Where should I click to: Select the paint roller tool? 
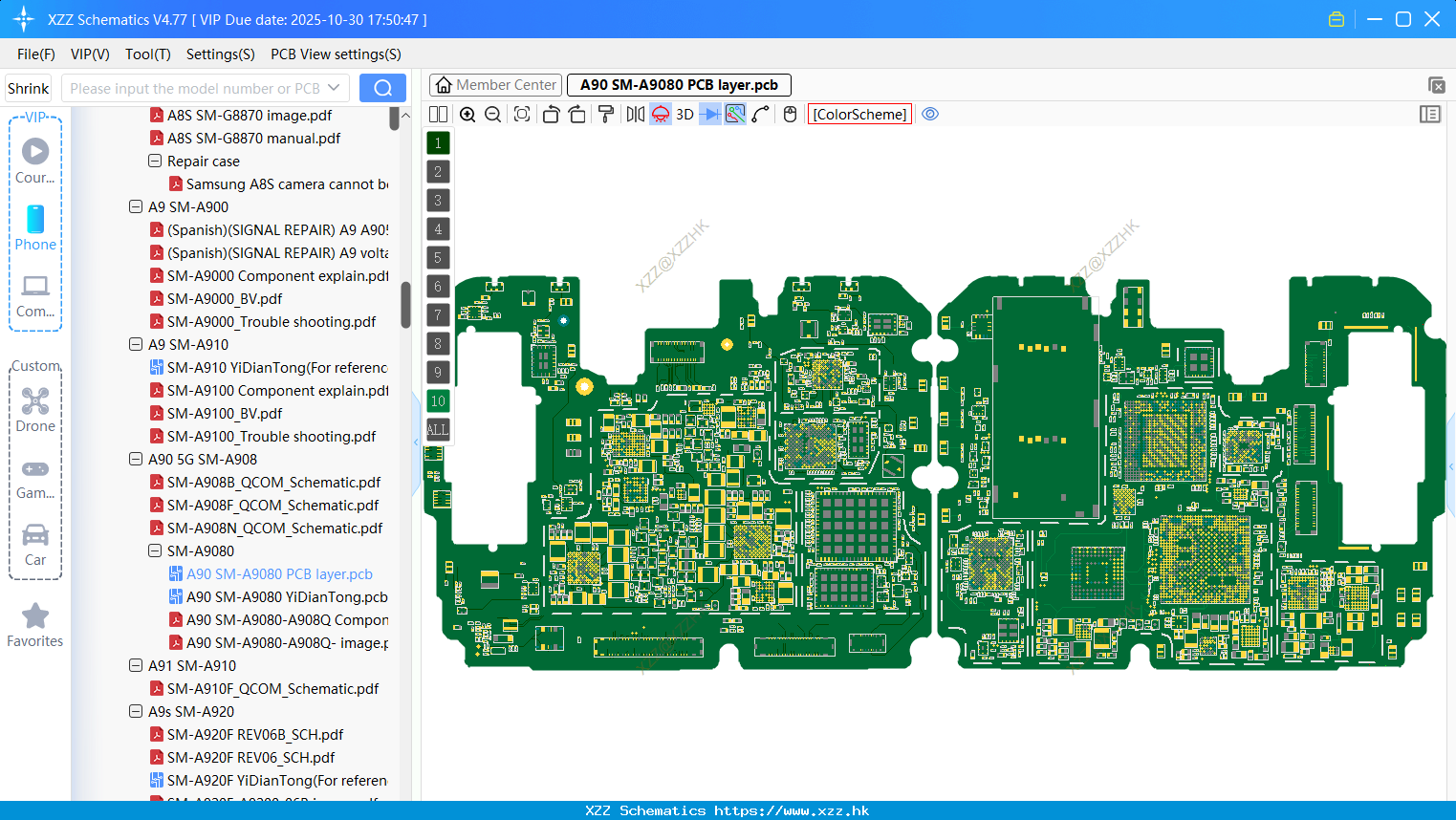(605, 114)
